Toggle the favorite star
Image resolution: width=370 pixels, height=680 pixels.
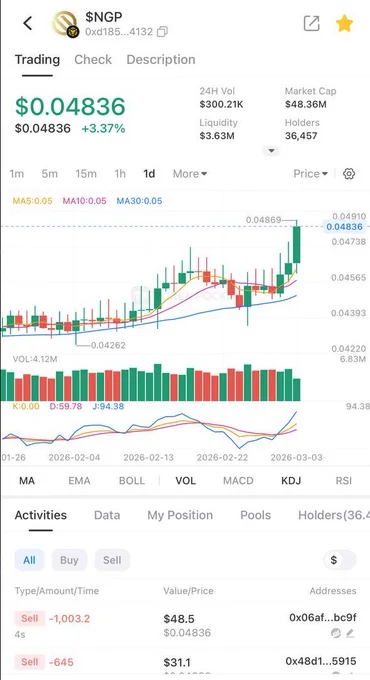[344, 23]
